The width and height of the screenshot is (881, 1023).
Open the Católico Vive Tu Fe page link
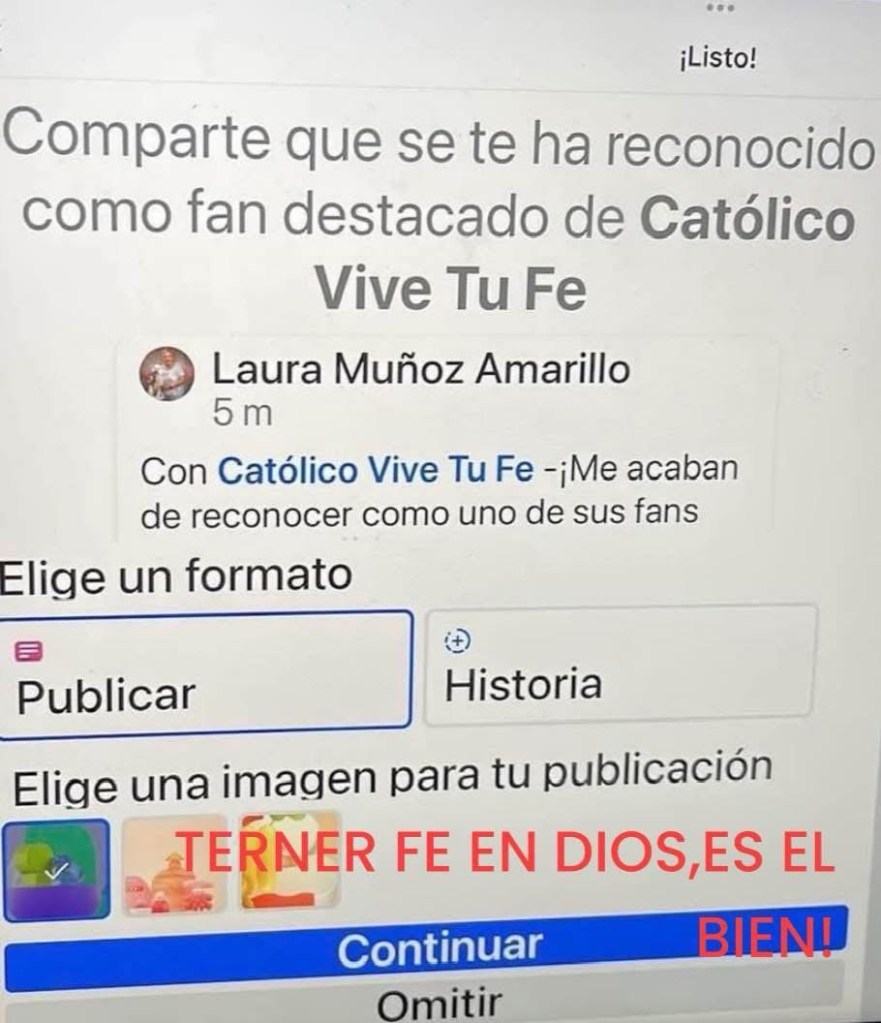click(x=376, y=470)
